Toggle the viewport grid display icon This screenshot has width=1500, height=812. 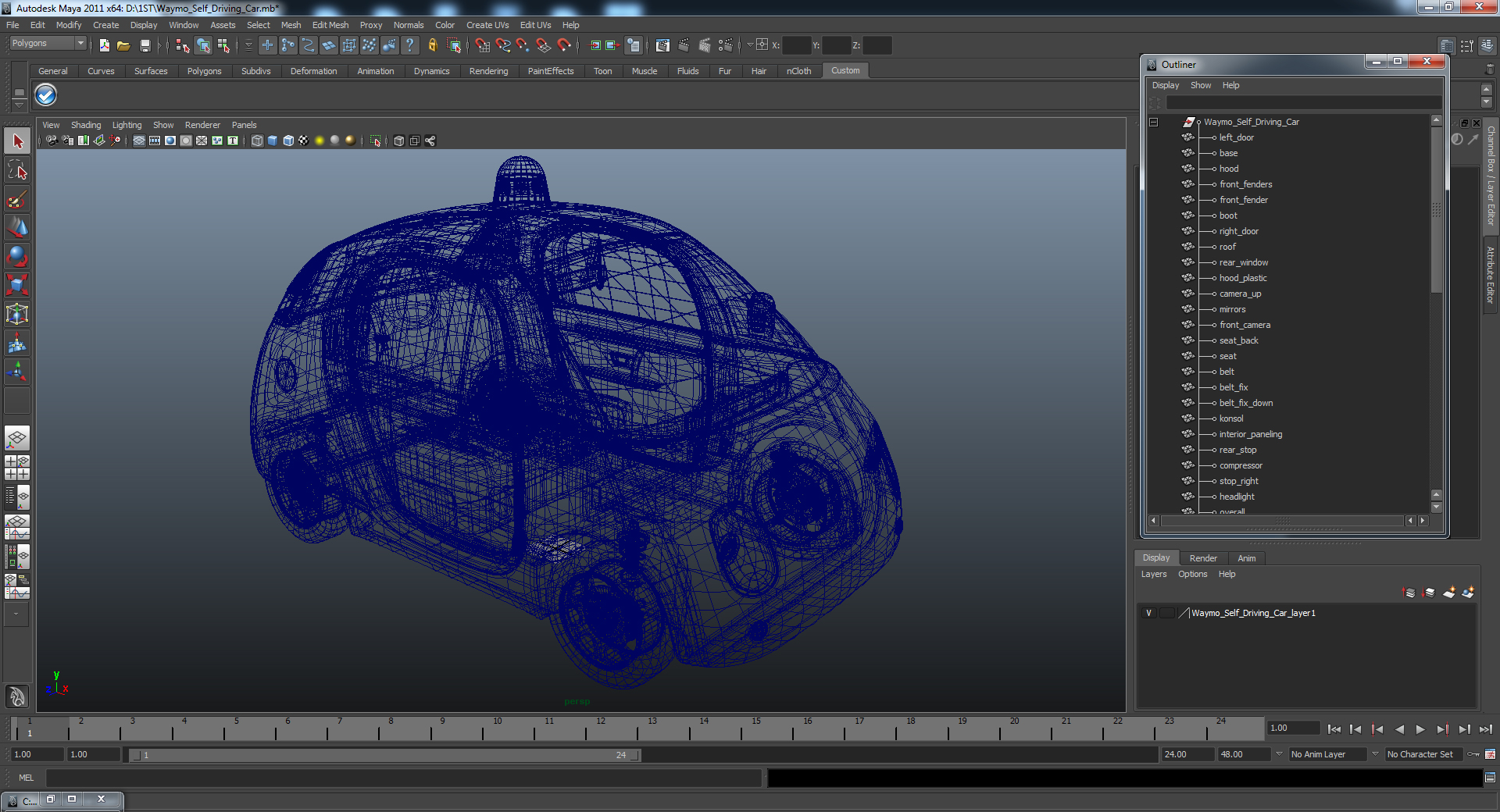pos(139,141)
